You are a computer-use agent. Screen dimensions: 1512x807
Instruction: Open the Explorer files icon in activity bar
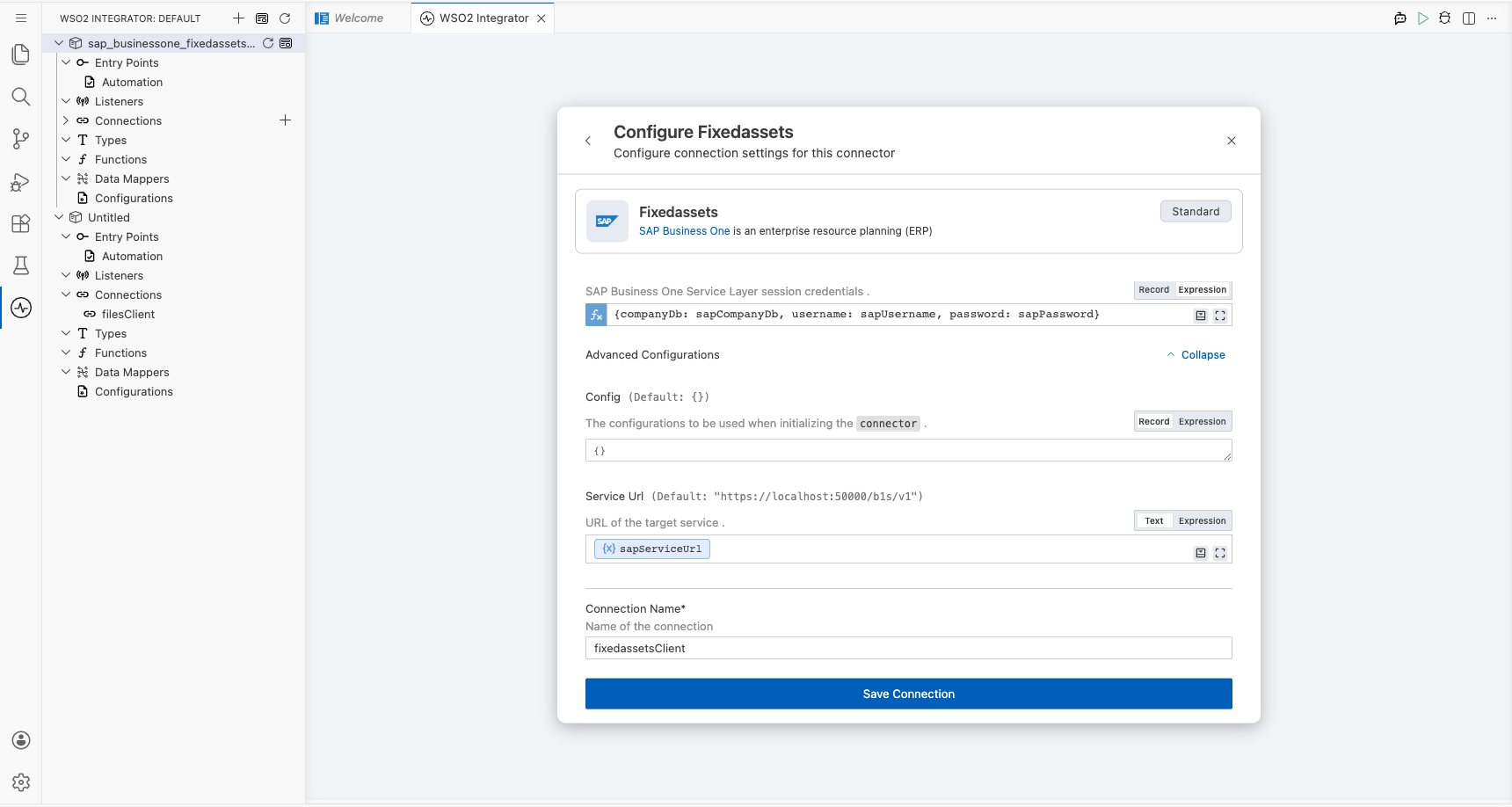(x=21, y=55)
